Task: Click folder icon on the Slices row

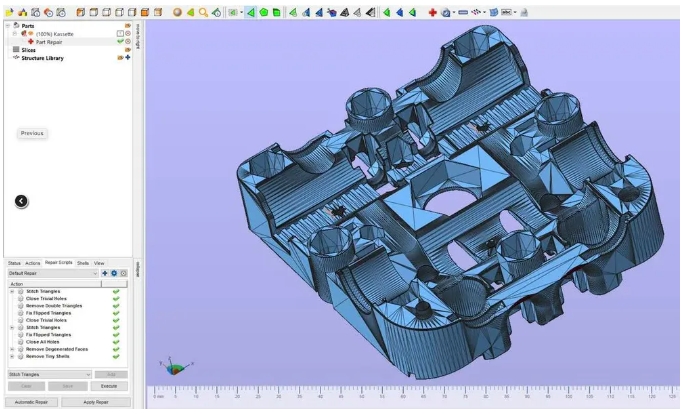Action: 128,49
